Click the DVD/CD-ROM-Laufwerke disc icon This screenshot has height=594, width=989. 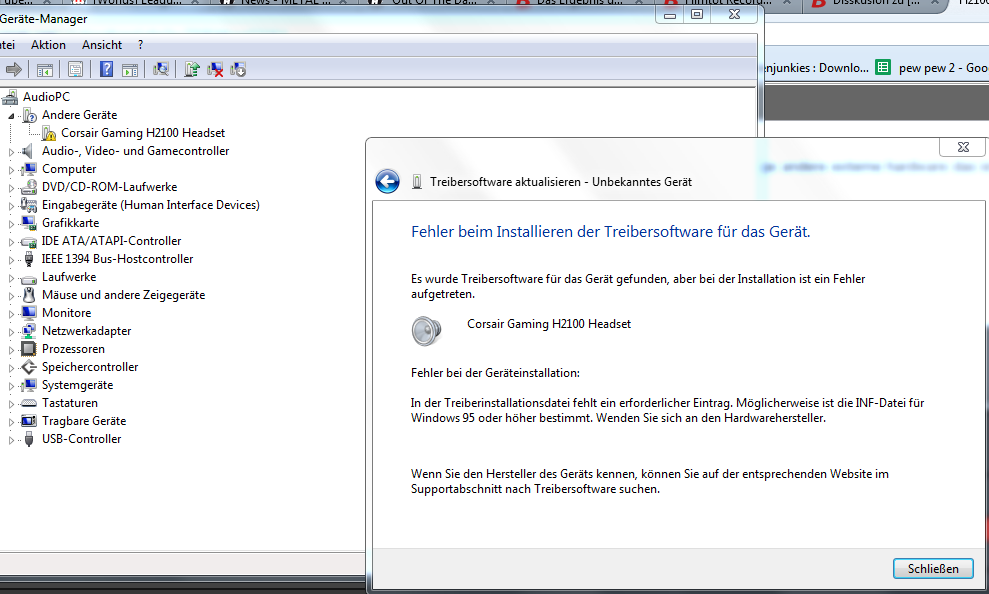click(x=28, y=187)
